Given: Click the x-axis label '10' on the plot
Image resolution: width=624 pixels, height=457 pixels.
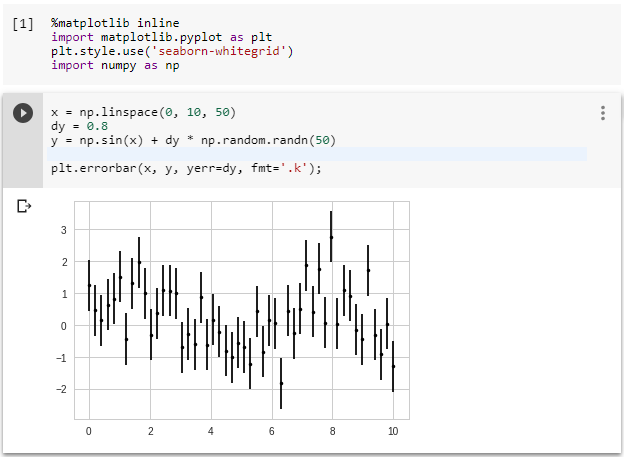Looking at the screenshot, I should [x=393, y=431].
